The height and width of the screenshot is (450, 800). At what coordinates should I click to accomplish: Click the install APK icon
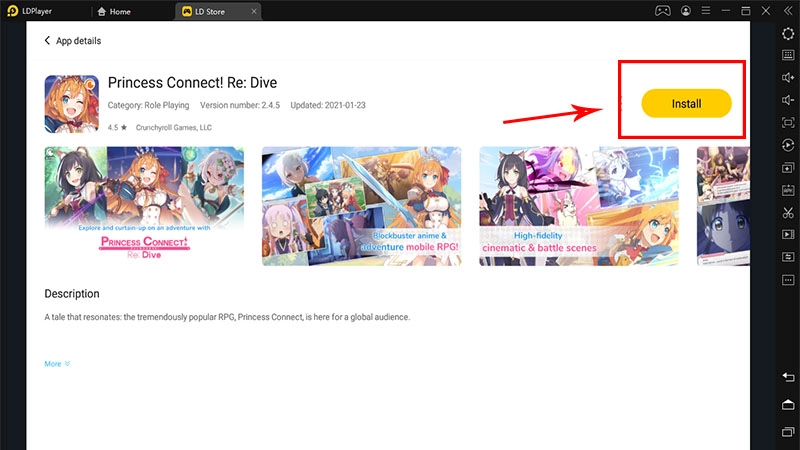(x=788, y=190)
